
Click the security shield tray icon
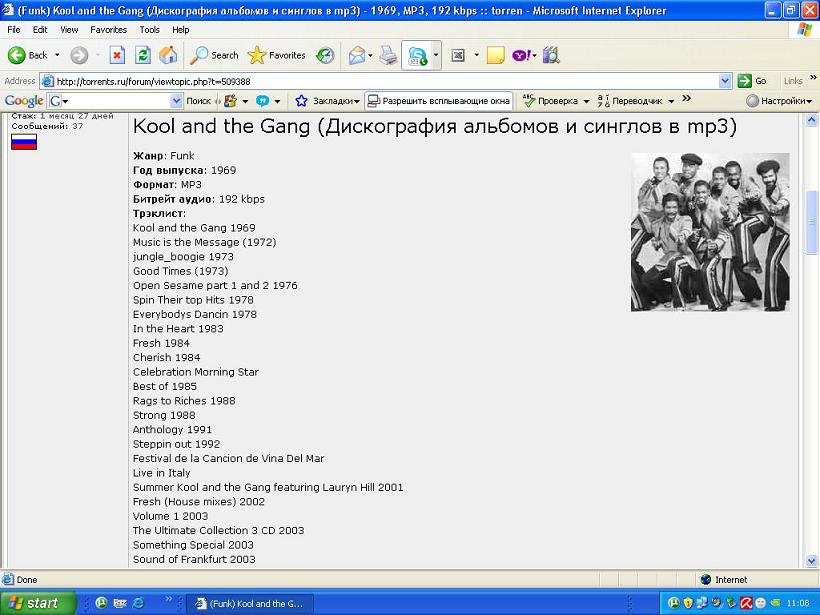[x=688, y=603]
